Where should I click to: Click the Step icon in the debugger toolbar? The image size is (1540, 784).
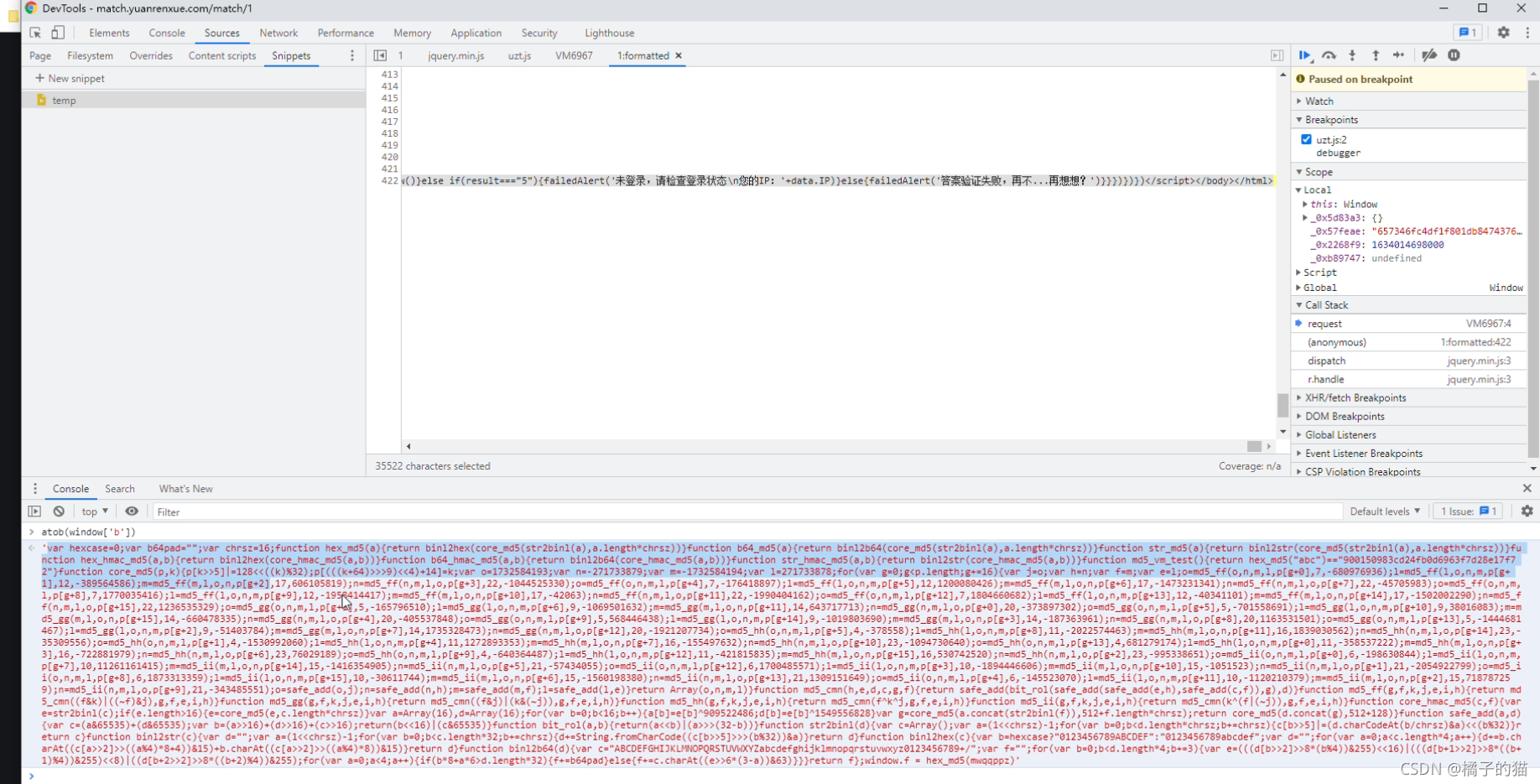(x=1398, y=55)
